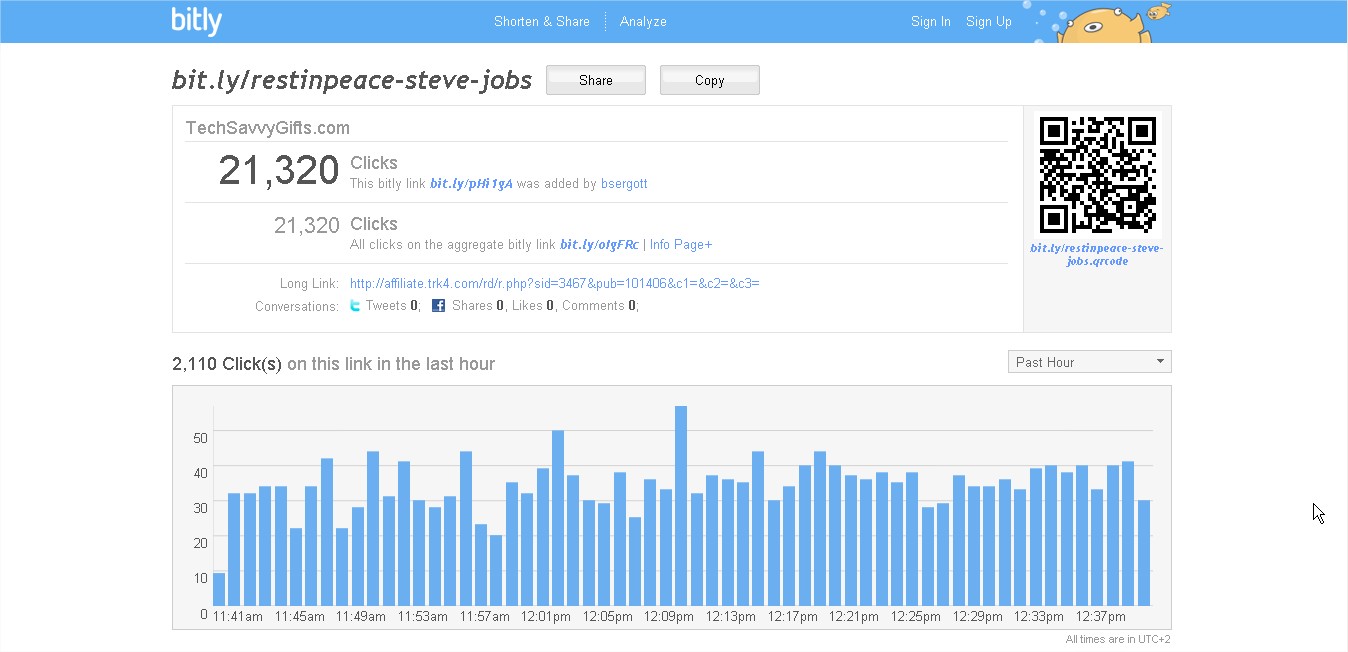1348x652 pixels.
Task: Click the Twitter bird icon beside Tweets
Action: tap(355, 306)
